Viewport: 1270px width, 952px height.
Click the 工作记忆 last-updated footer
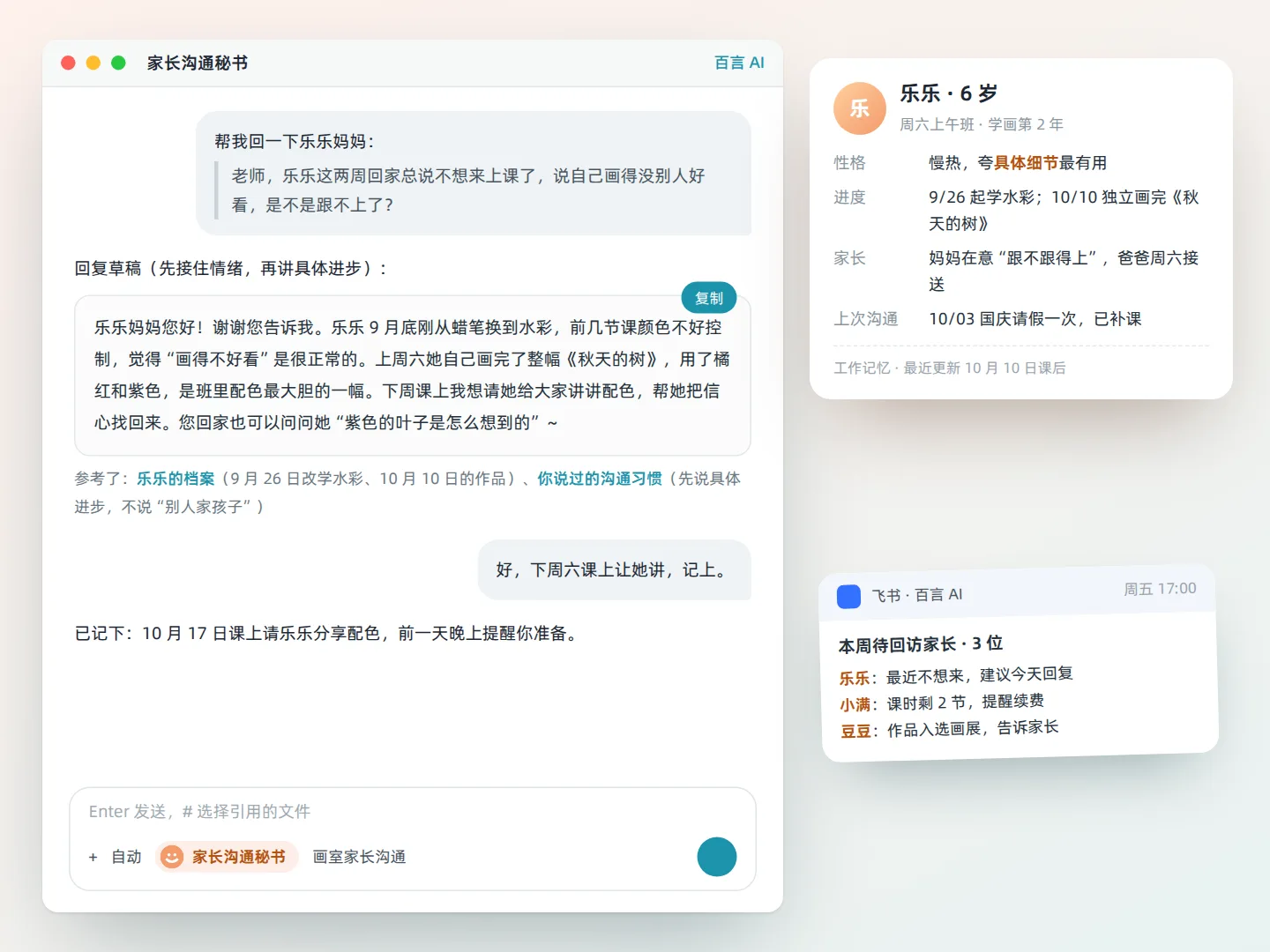point(950,368)
